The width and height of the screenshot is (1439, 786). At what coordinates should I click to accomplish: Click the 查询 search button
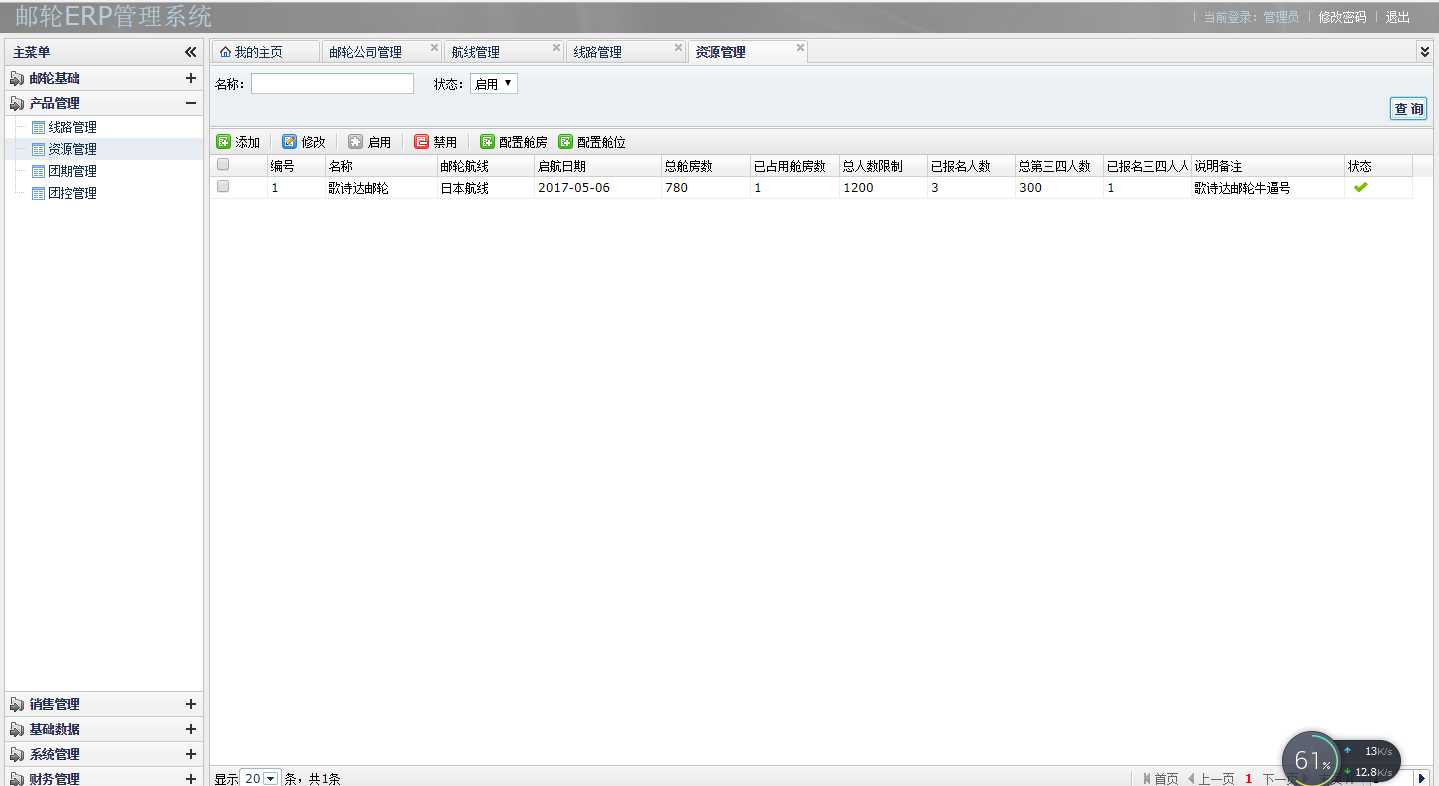pos(1409,109)
